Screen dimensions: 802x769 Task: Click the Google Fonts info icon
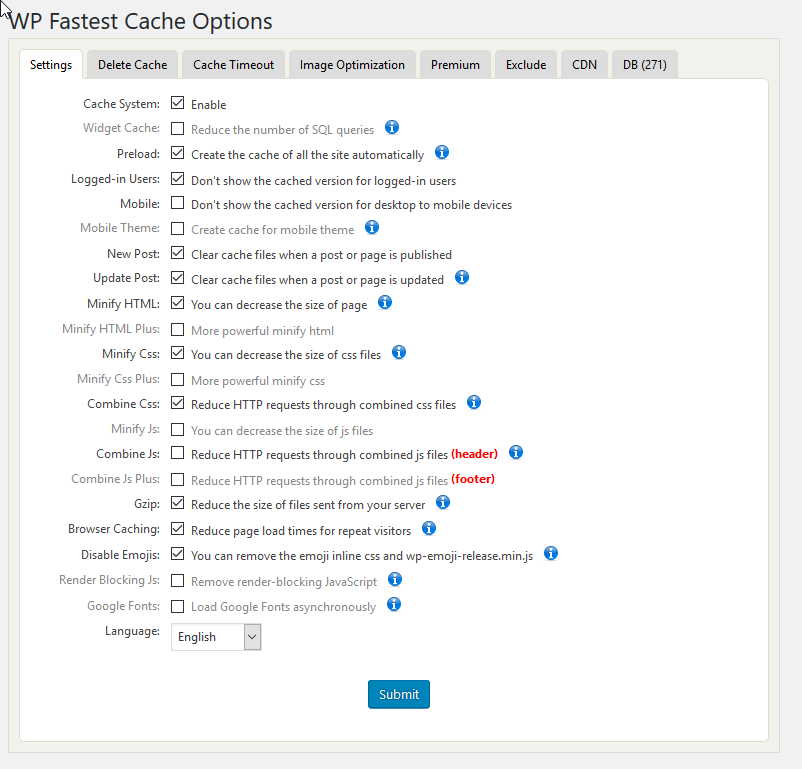tap(394, 604)
